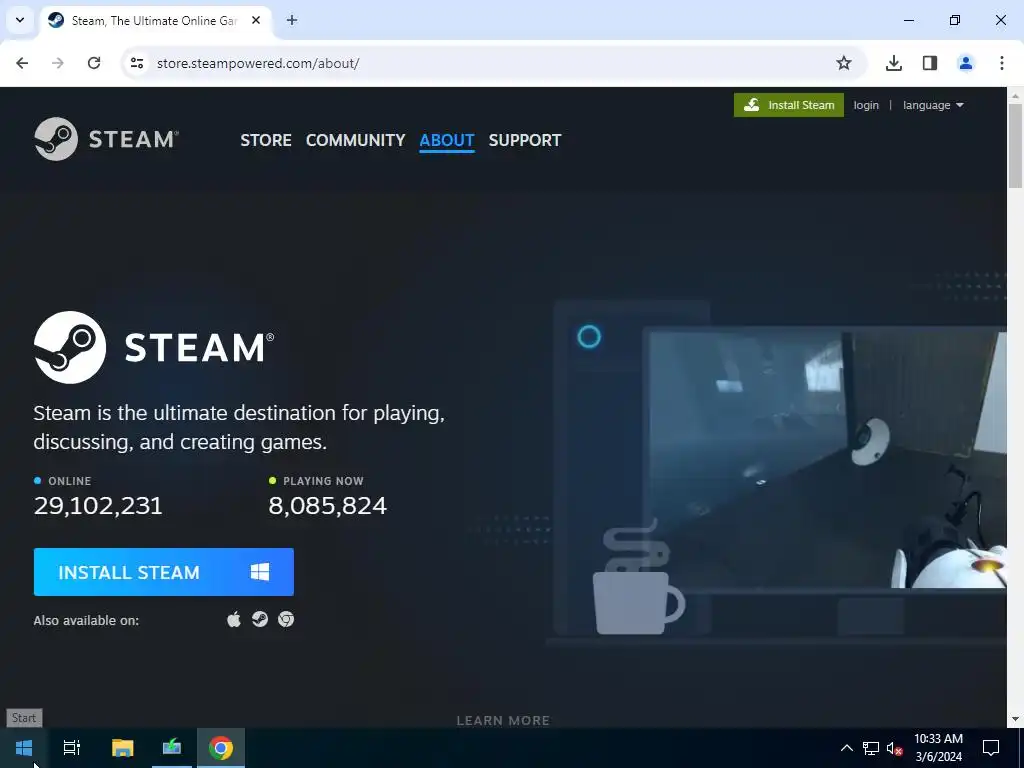Image resolution: width=1024 pixels, height=768 pixels.
Task: Show hidden system tray icons
Action: (x=846, y=748)
